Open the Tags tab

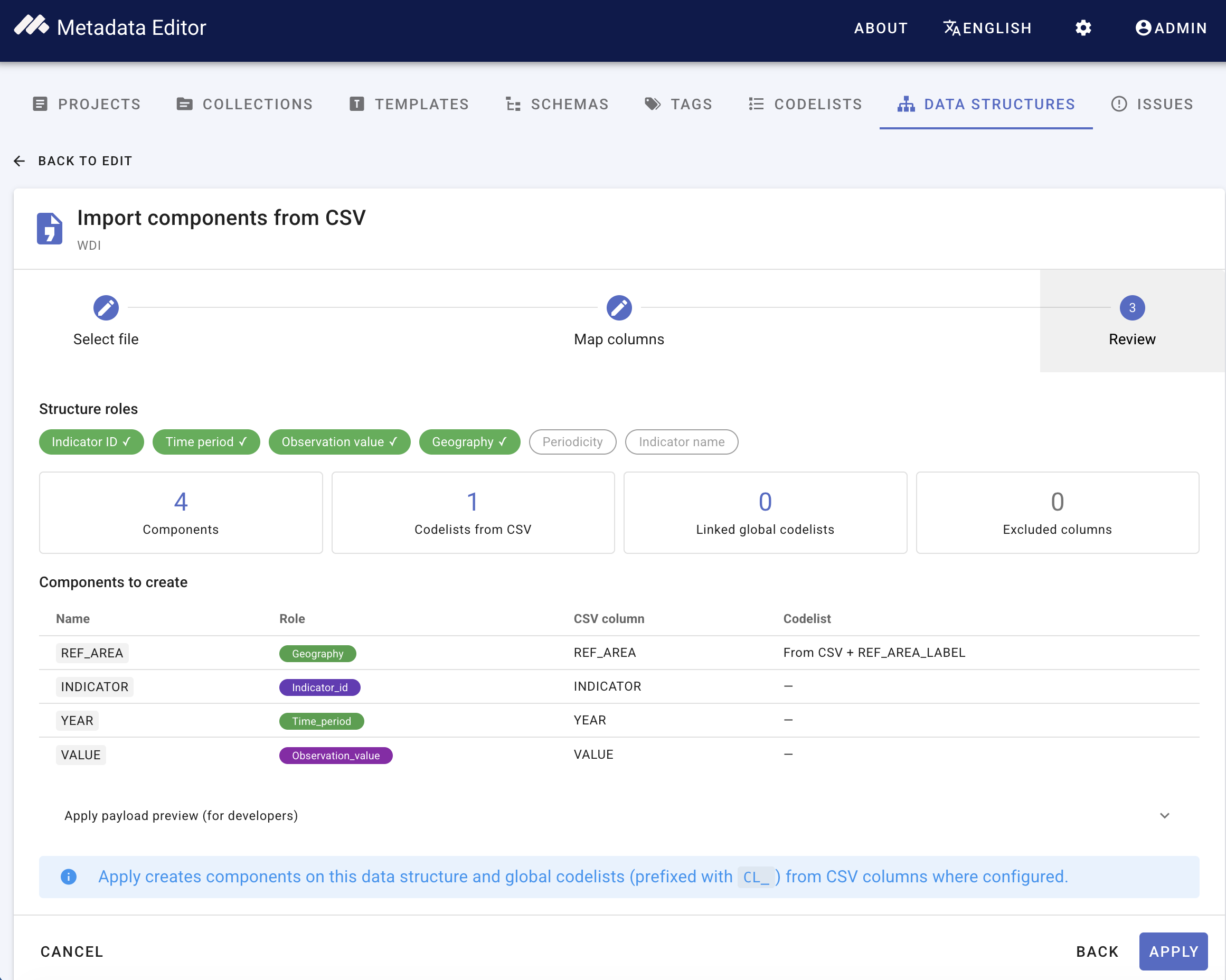(678, 104)
